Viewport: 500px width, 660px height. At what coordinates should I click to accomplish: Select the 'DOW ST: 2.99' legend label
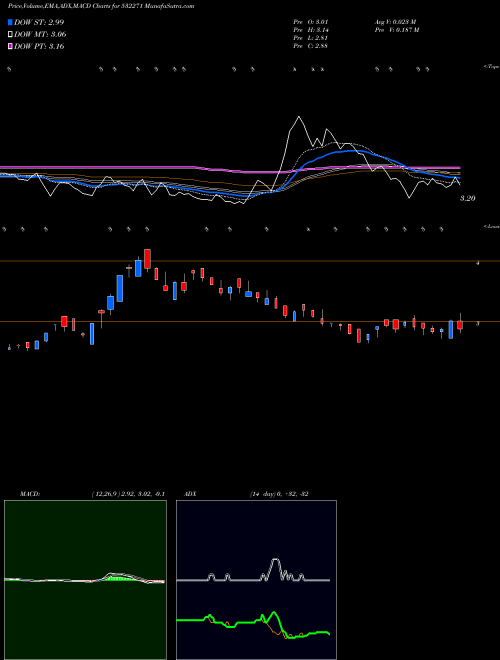[39, 22]
